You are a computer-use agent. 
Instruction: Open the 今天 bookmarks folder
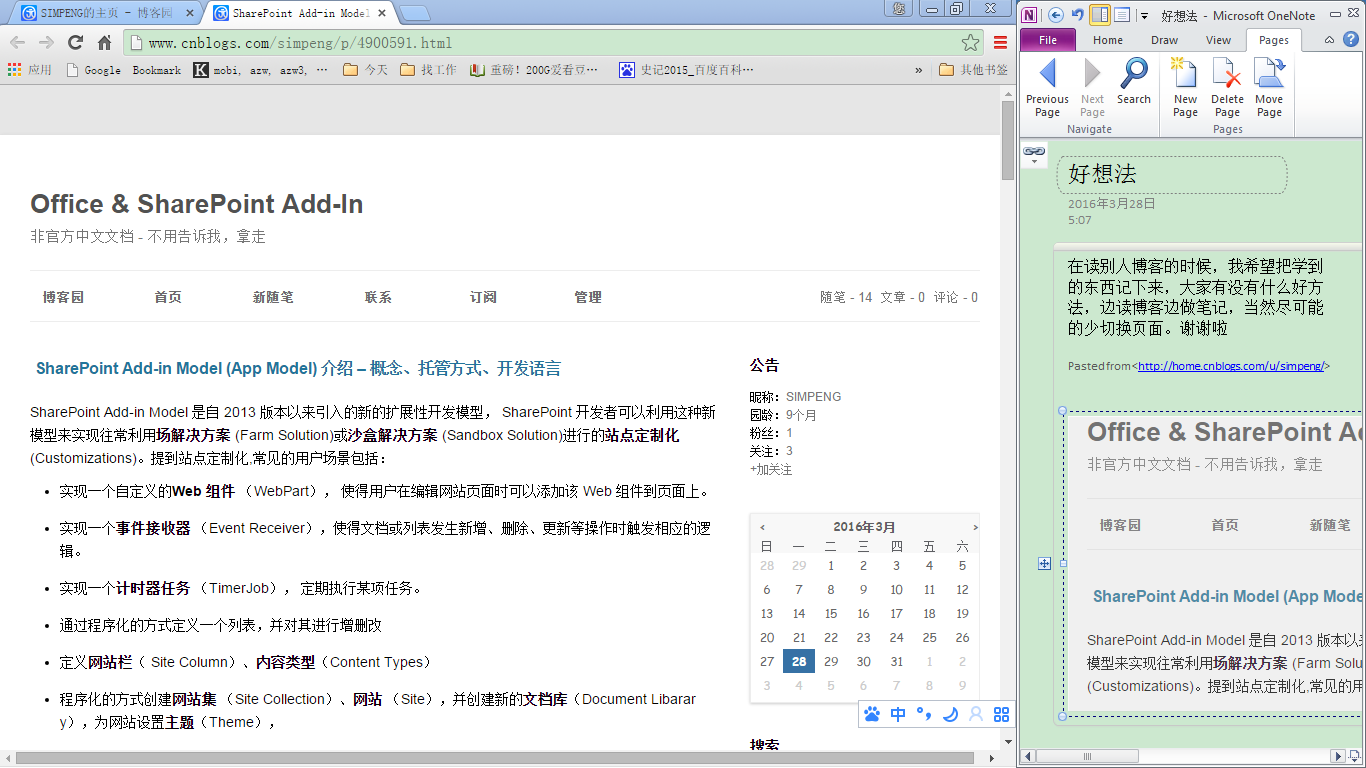pyautogui.click(x=365, y=70)
